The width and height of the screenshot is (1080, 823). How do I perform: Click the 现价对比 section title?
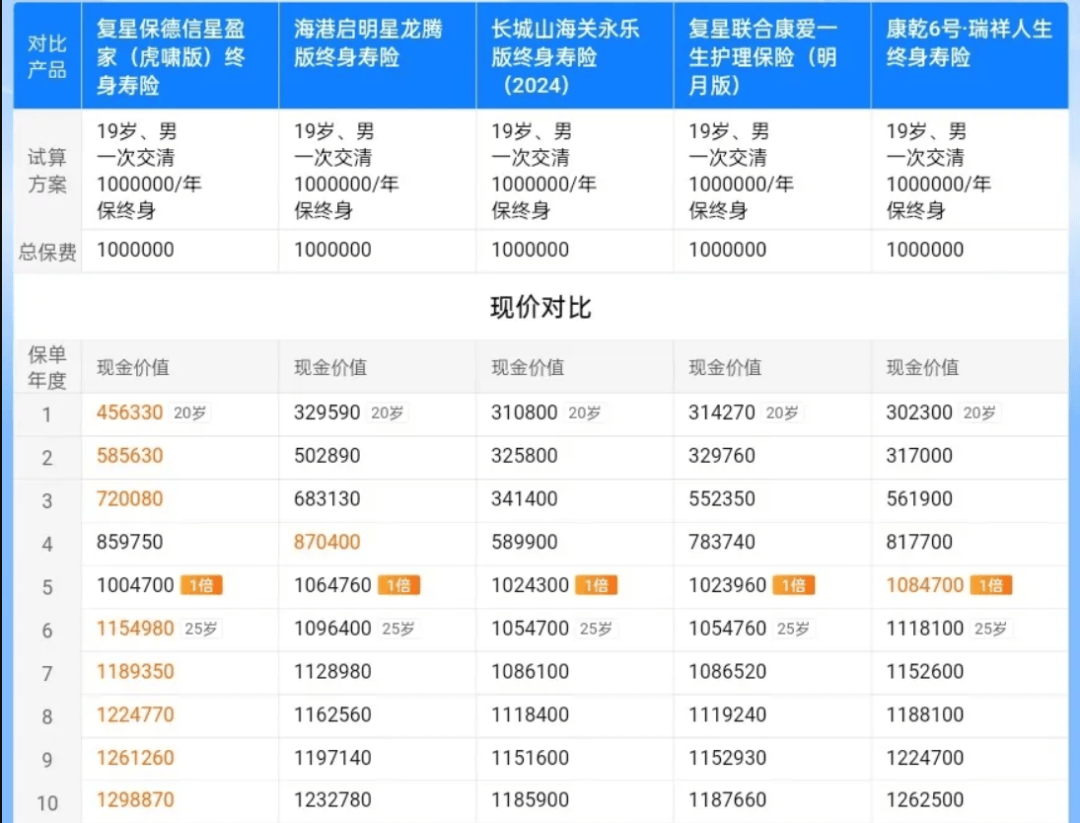point(541,307)
